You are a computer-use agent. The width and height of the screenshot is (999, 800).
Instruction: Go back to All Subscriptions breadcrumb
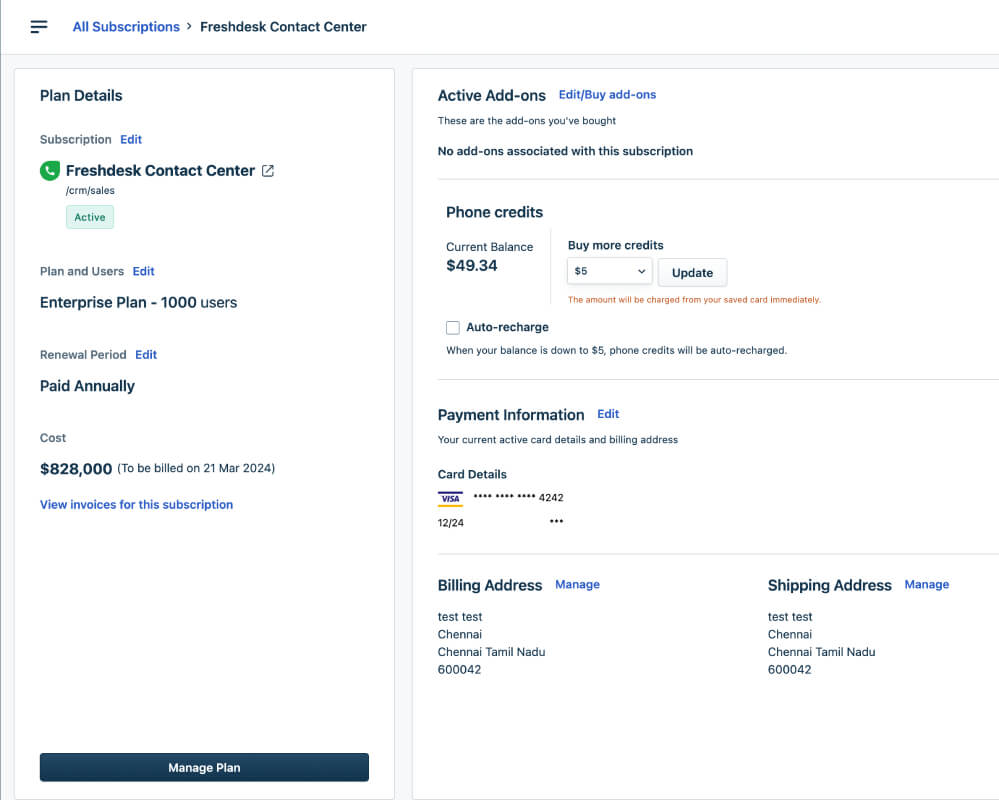click(126, 27)
